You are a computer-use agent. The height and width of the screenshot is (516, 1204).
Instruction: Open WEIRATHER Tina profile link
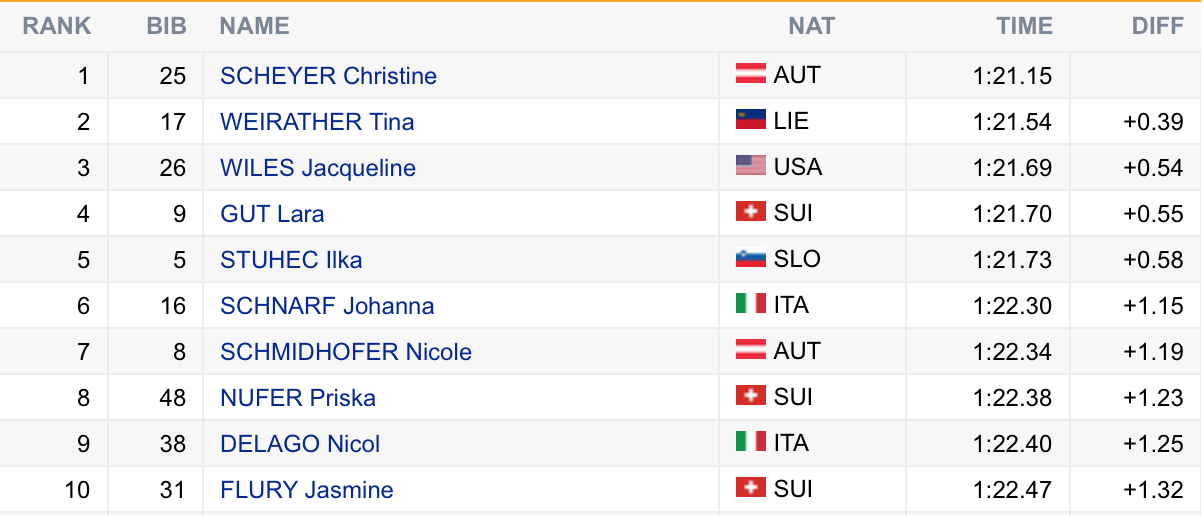[x=317, y=122]
